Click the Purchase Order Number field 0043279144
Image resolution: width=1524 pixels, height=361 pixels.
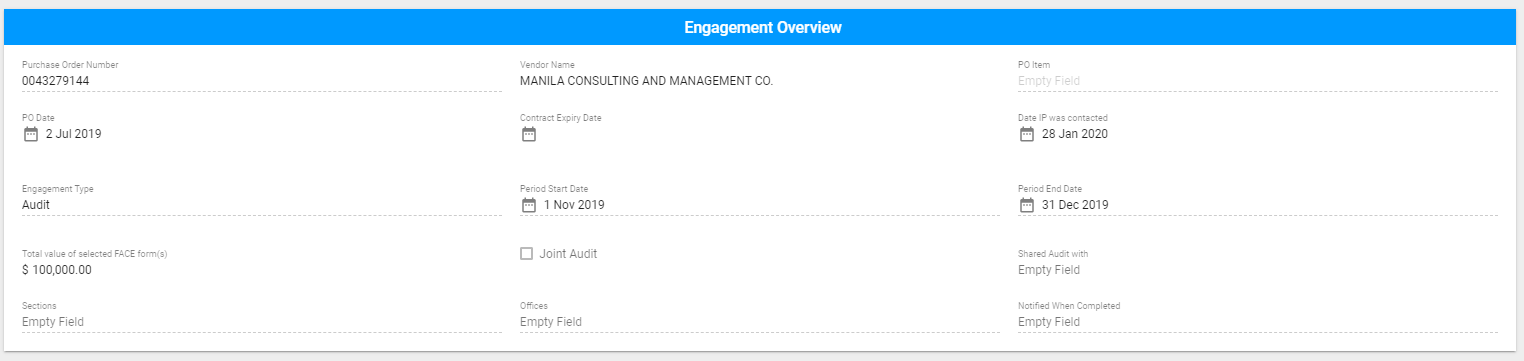[x=262, y=81]
